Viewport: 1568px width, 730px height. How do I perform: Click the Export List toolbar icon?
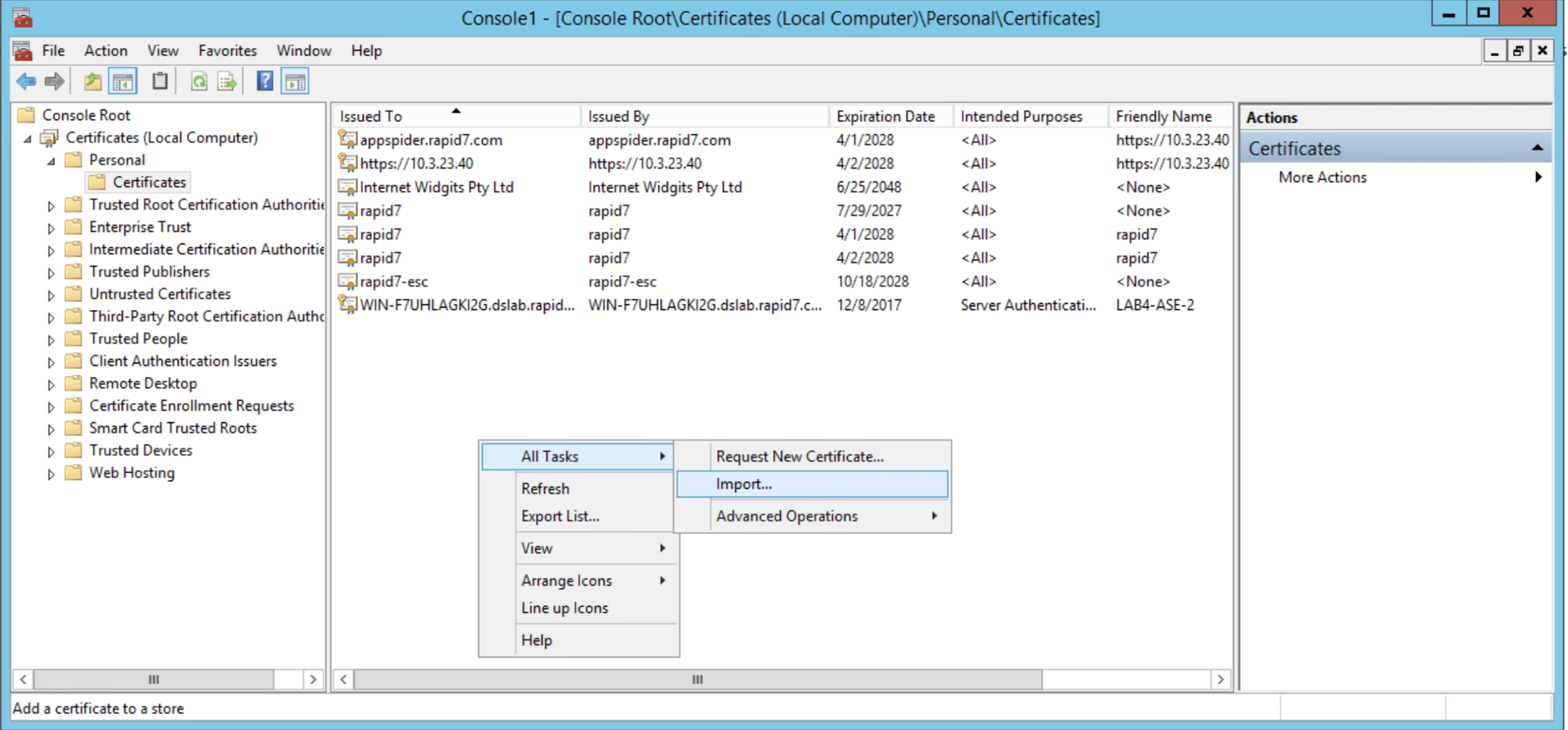(227, 82)
